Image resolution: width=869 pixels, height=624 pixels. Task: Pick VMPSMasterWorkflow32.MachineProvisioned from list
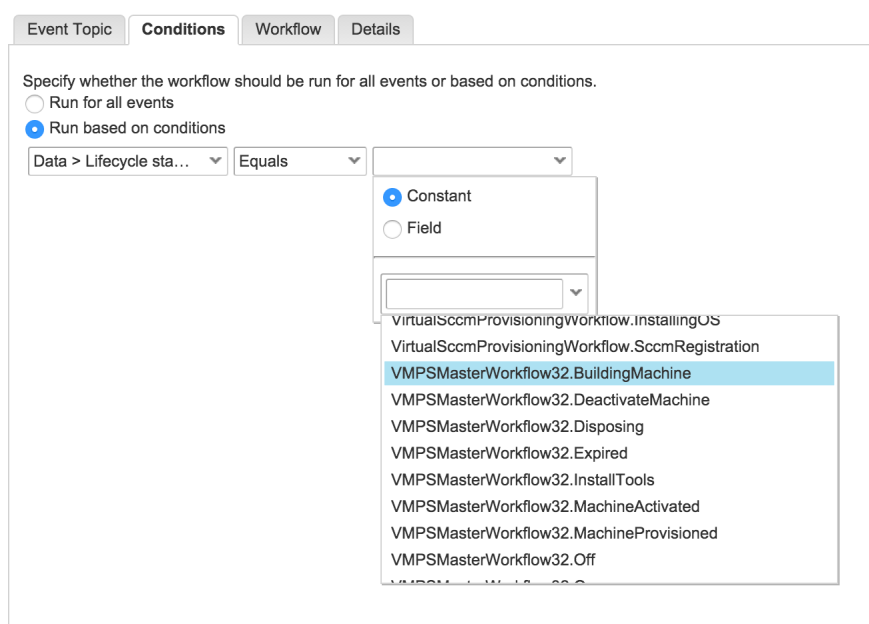coord(554,533)
